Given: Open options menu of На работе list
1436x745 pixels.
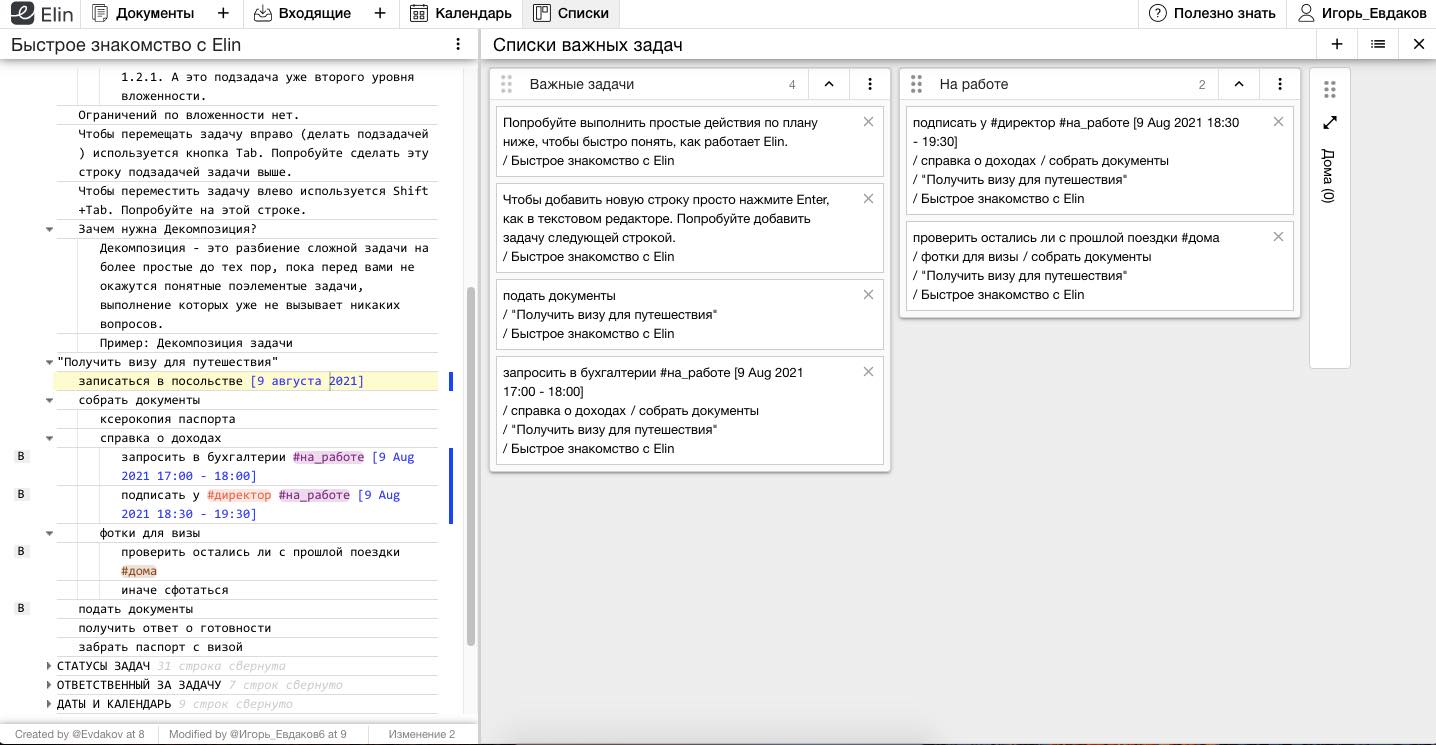Looking at the screenshot, I should point(1280,85).
